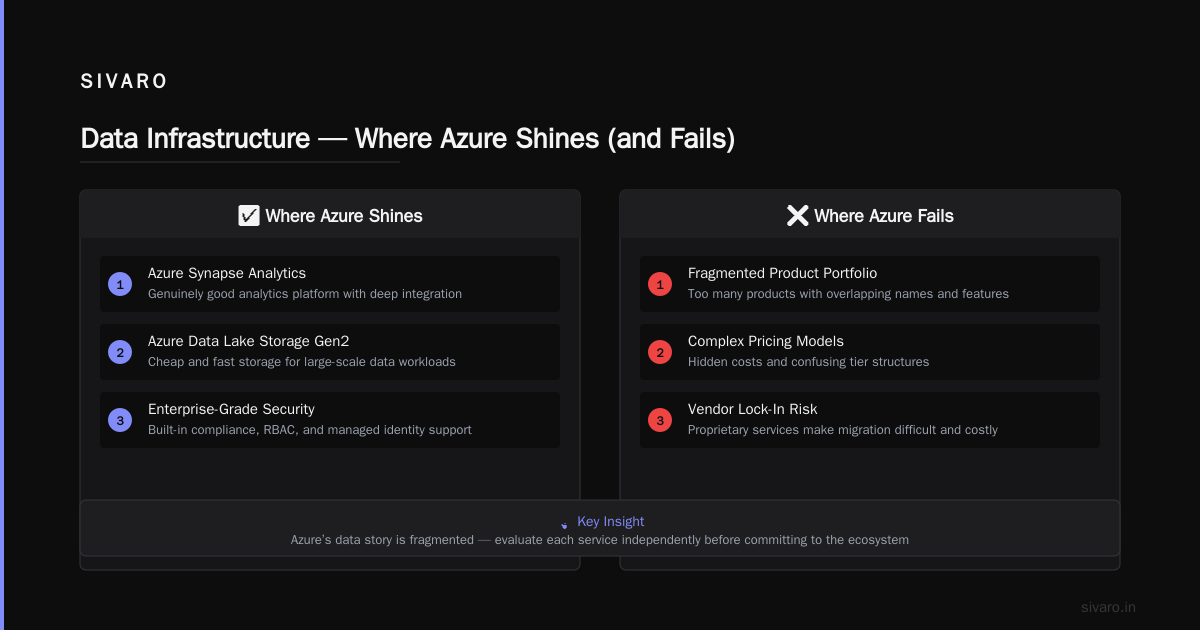The height and width of the screenshot is (630, 1200).
Task: Select the Vendor Lock-In Risk title
Action: coord(752,409)
